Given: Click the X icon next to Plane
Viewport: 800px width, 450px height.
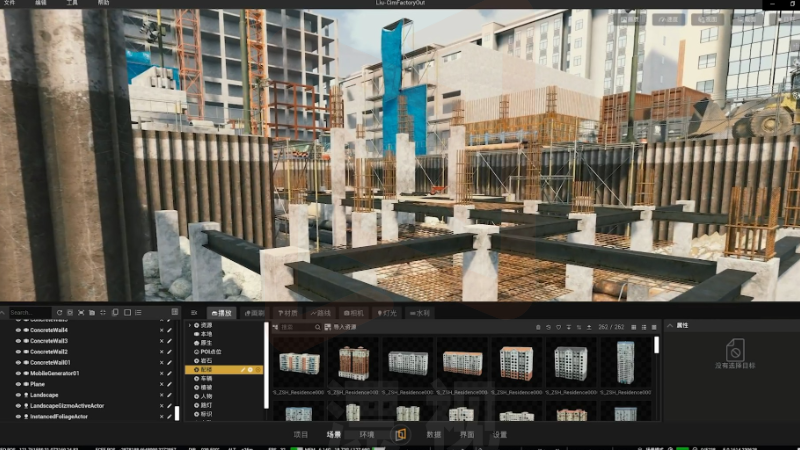Looking at the screenshot, I should tap(161, 384).
